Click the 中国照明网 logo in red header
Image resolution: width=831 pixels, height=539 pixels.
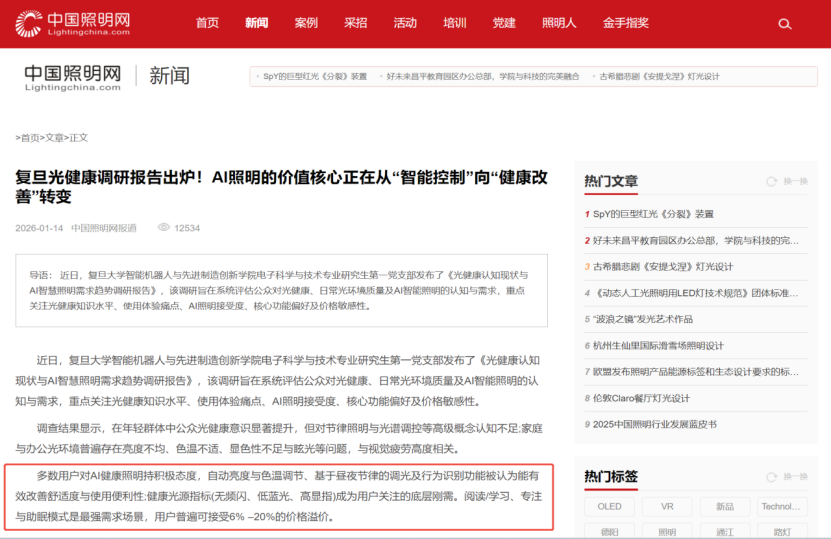pos(73,23)
